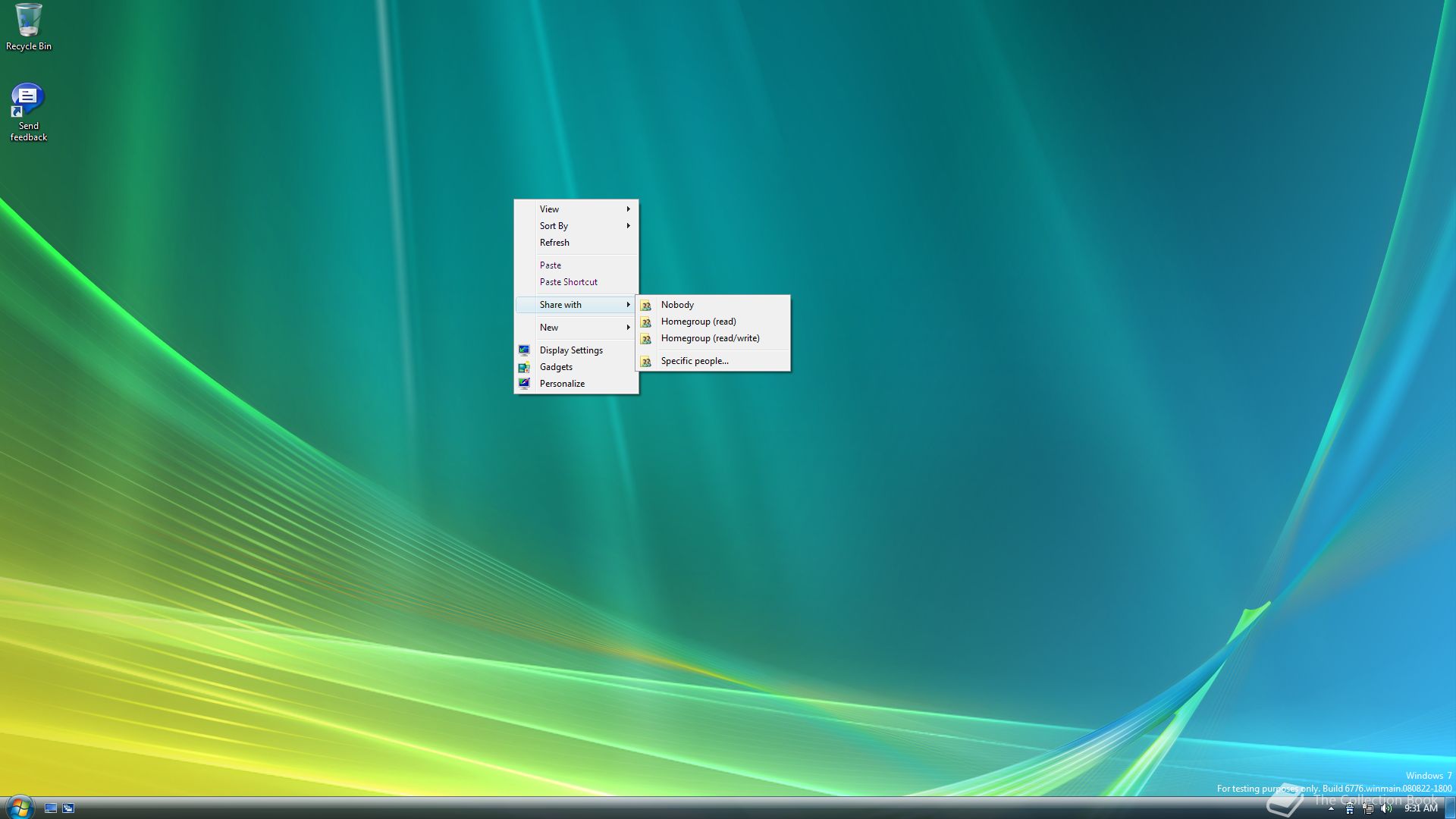The image size is (1456, 819).
Task: Open the Sort By submenu
Action: 576,226
